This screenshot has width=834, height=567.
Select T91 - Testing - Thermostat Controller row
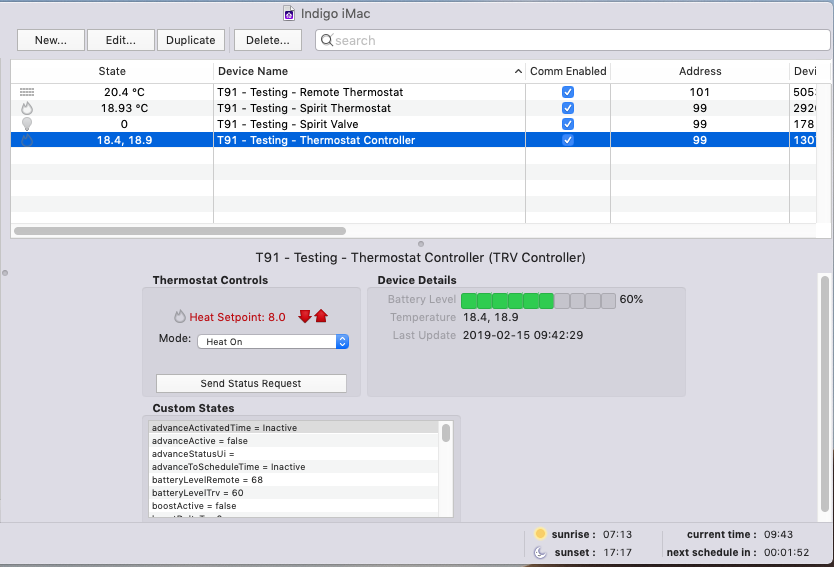413,140
